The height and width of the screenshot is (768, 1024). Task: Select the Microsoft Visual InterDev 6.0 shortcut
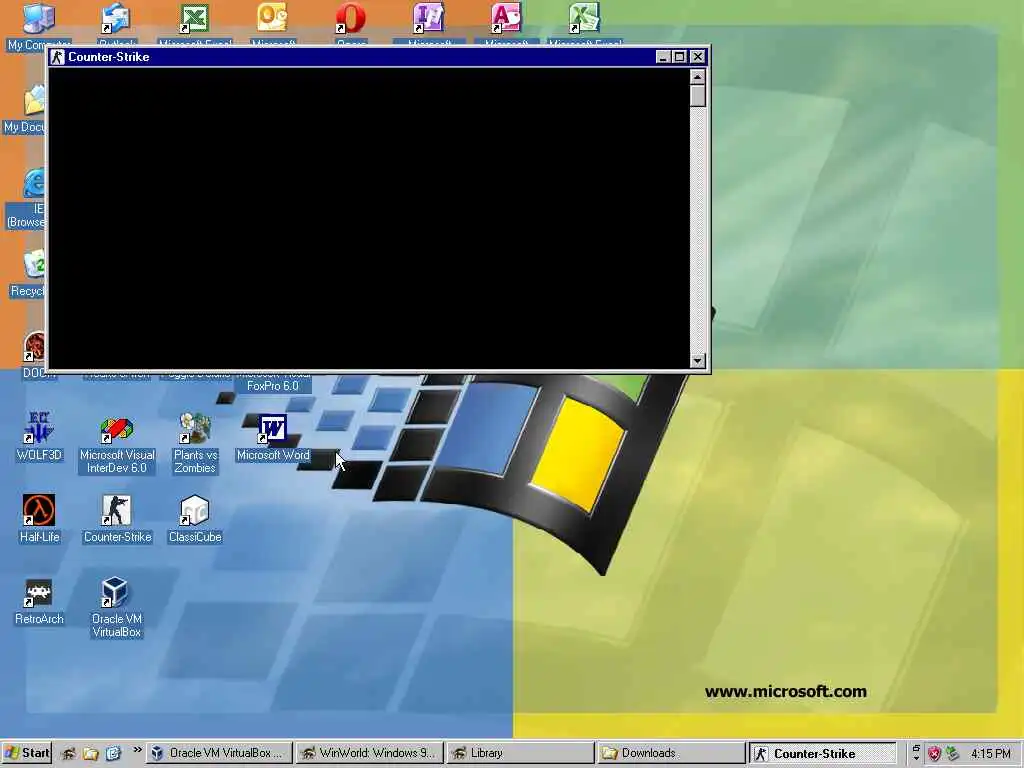pyautogui.click(x=117, y=428)
